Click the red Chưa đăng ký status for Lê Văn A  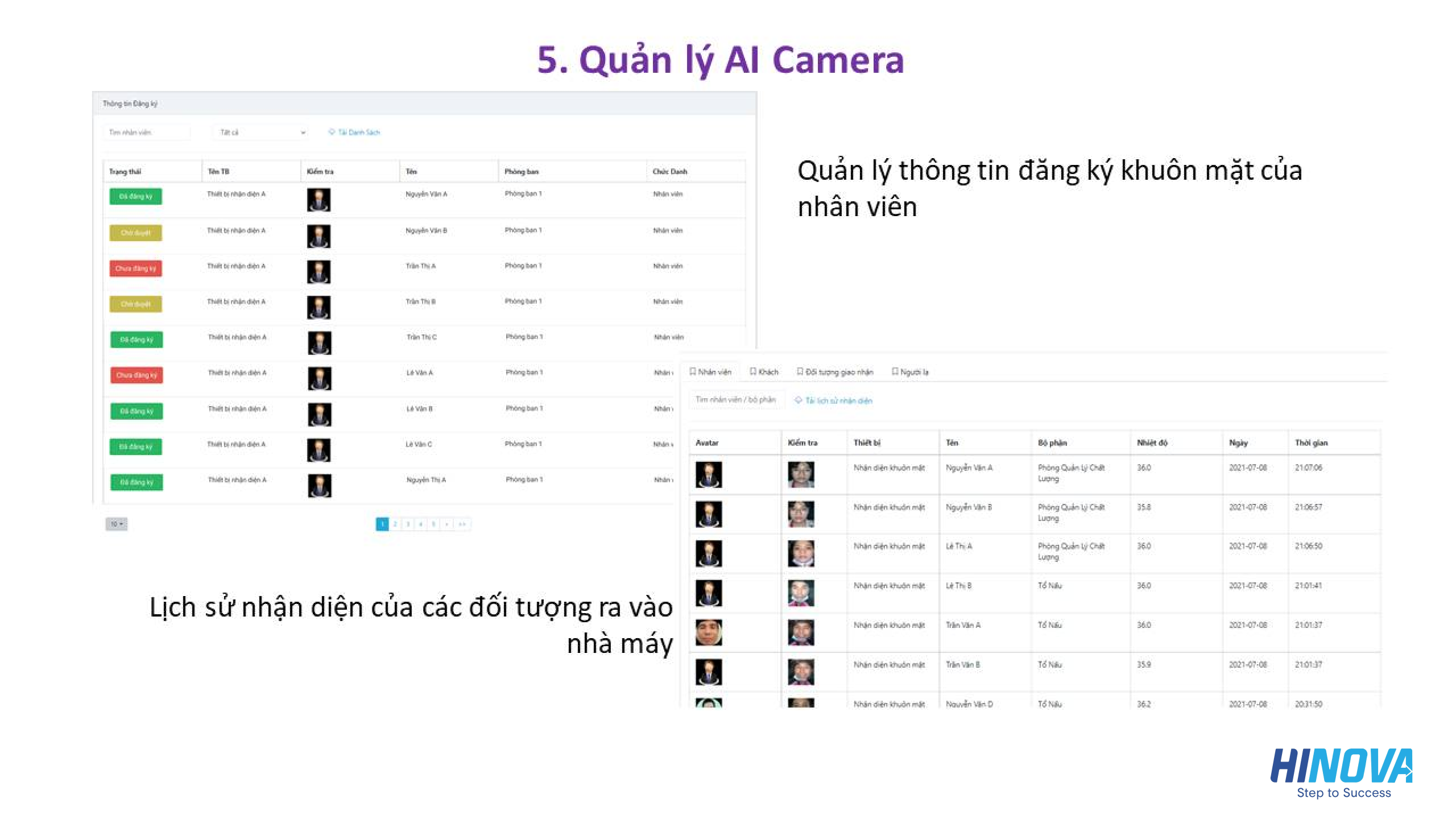point(136,375)
